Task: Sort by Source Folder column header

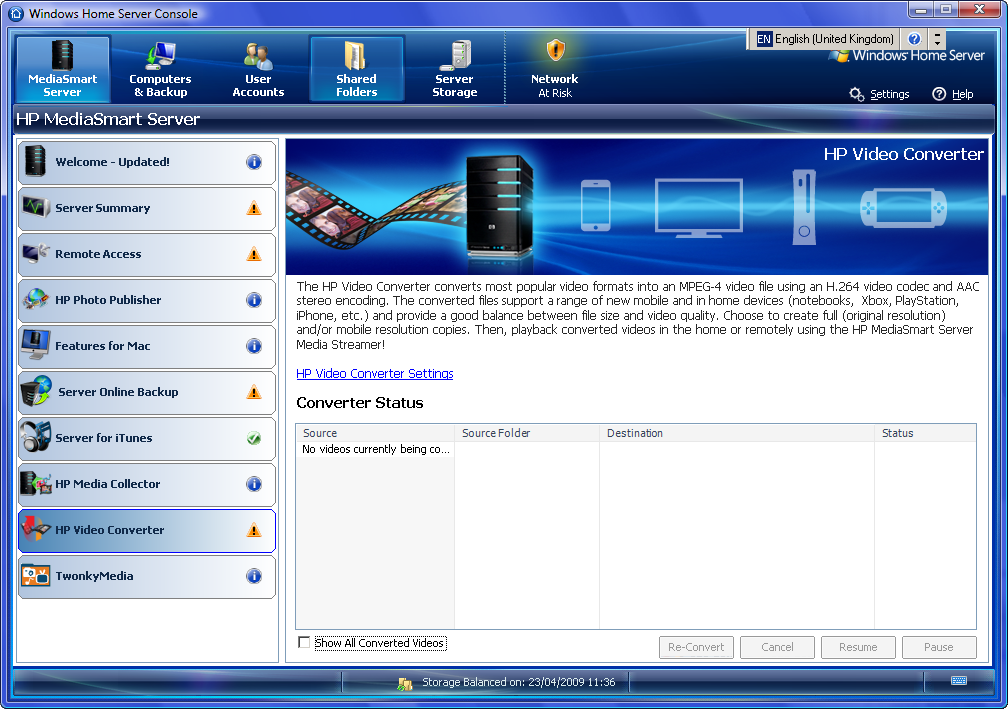Action: point(527,433)
